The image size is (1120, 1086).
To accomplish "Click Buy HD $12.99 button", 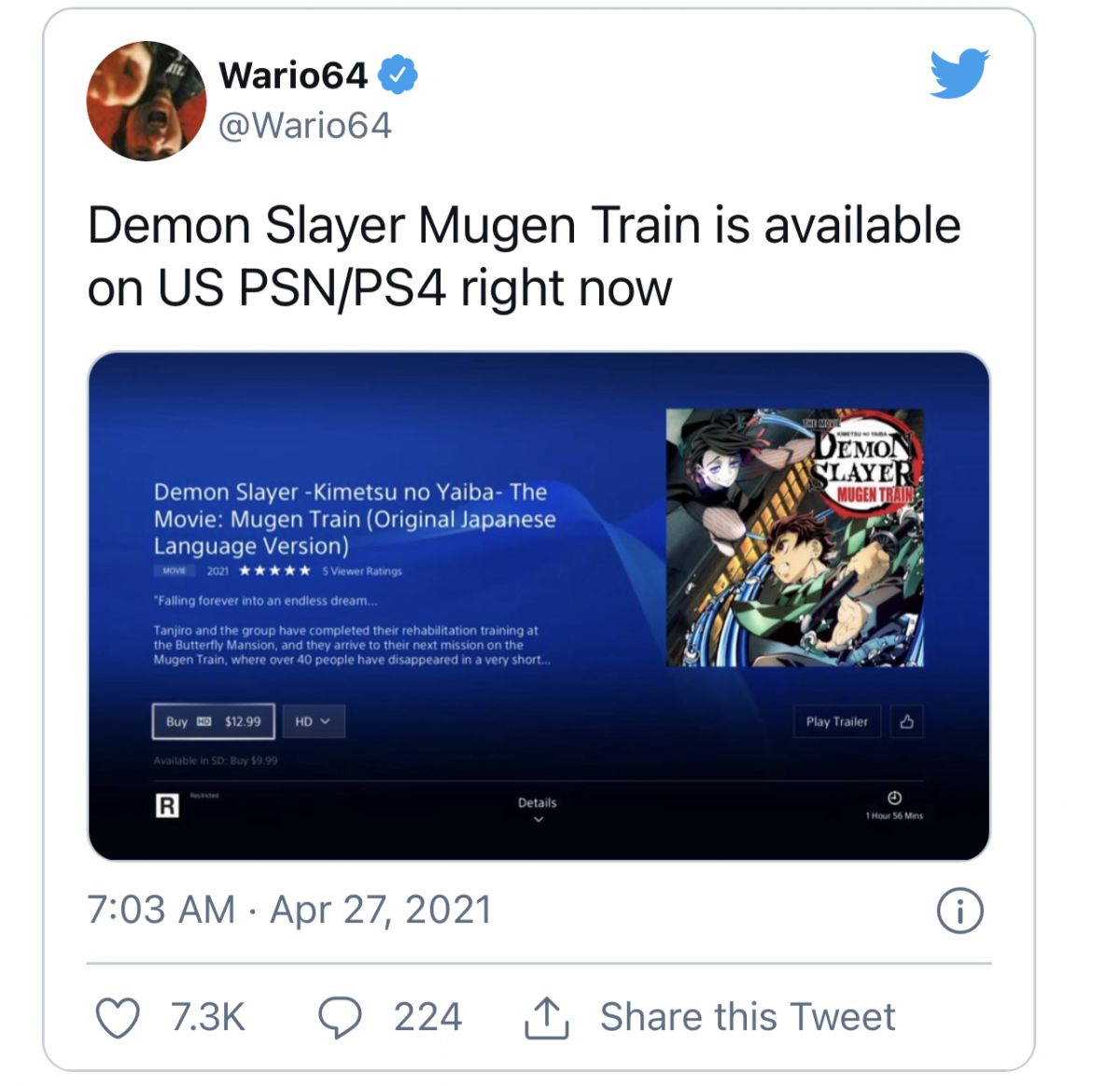I will 214,721.
